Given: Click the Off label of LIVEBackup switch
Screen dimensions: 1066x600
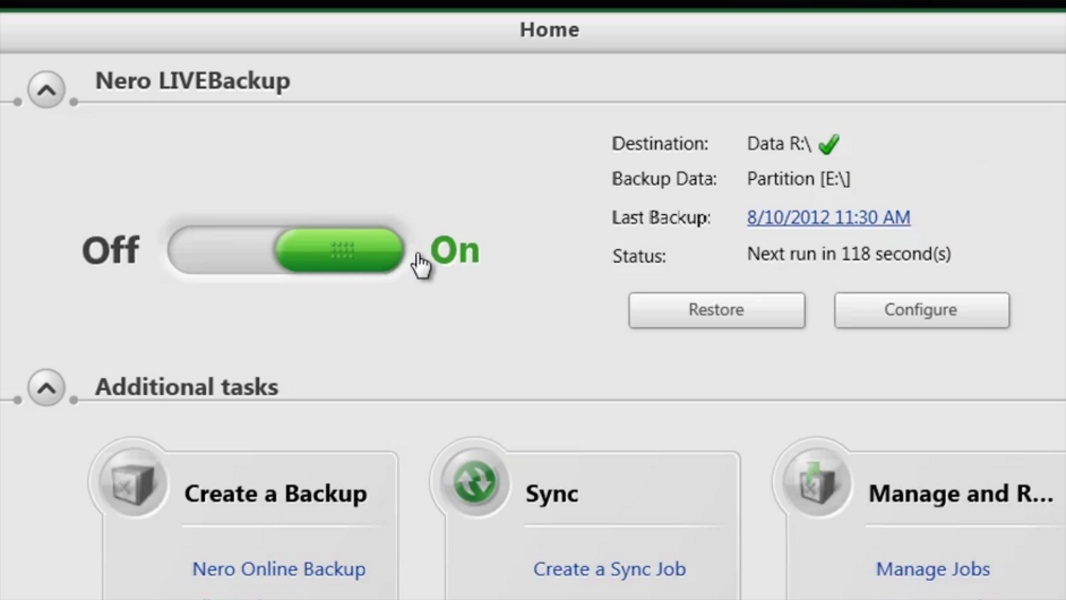Looking at the screenshot, I should (110, 250).
